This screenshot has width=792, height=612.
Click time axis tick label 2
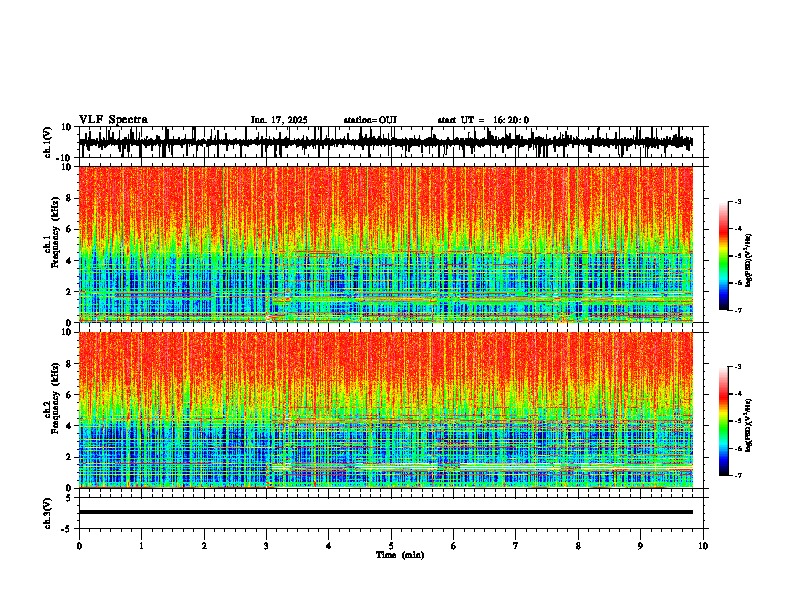pos(204,546)
